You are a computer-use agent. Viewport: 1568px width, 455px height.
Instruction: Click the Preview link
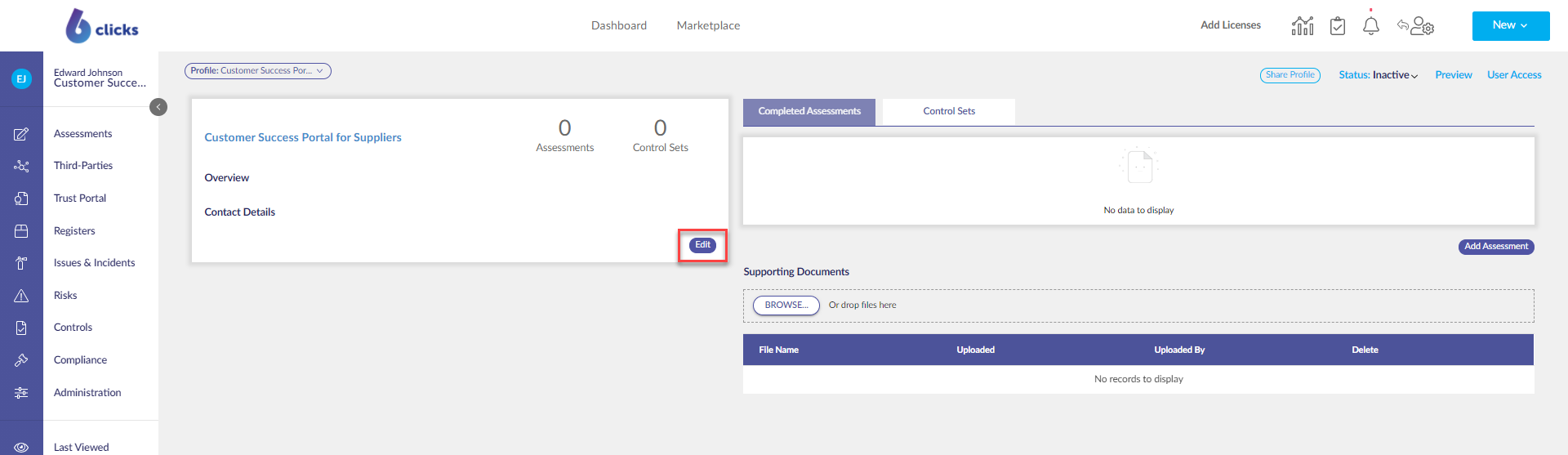pos(1454,75)
